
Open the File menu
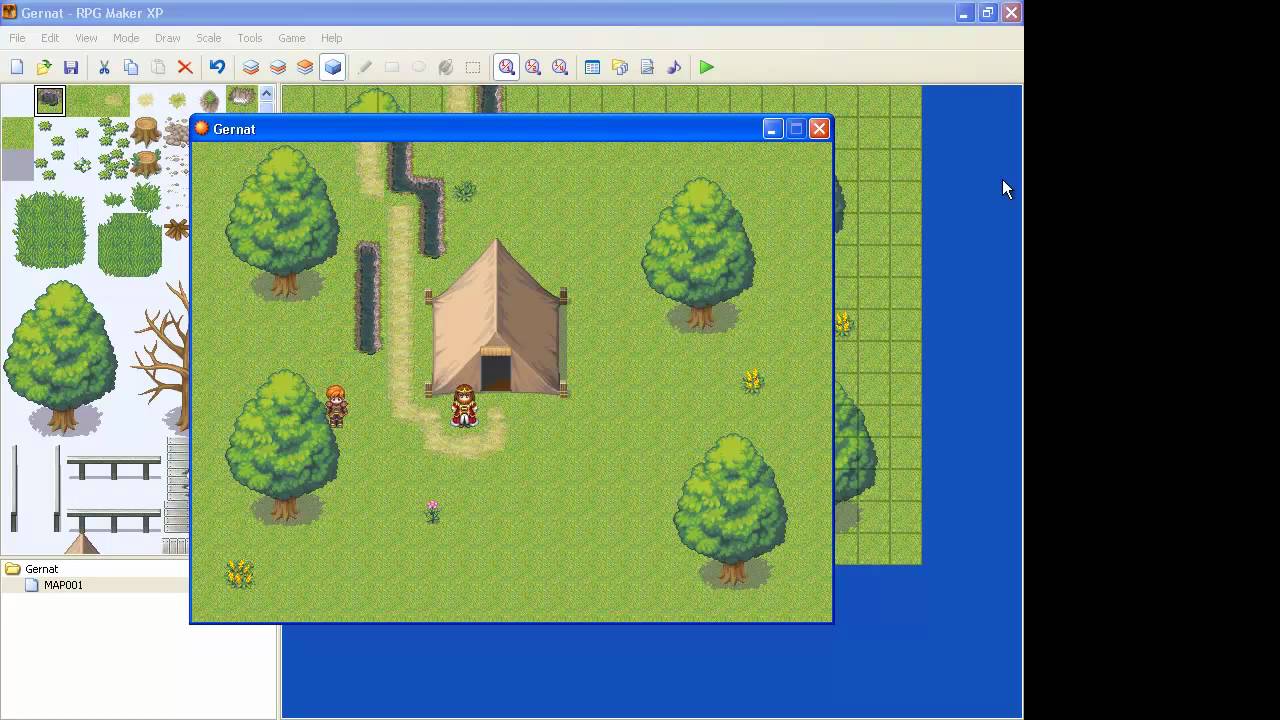17,38
